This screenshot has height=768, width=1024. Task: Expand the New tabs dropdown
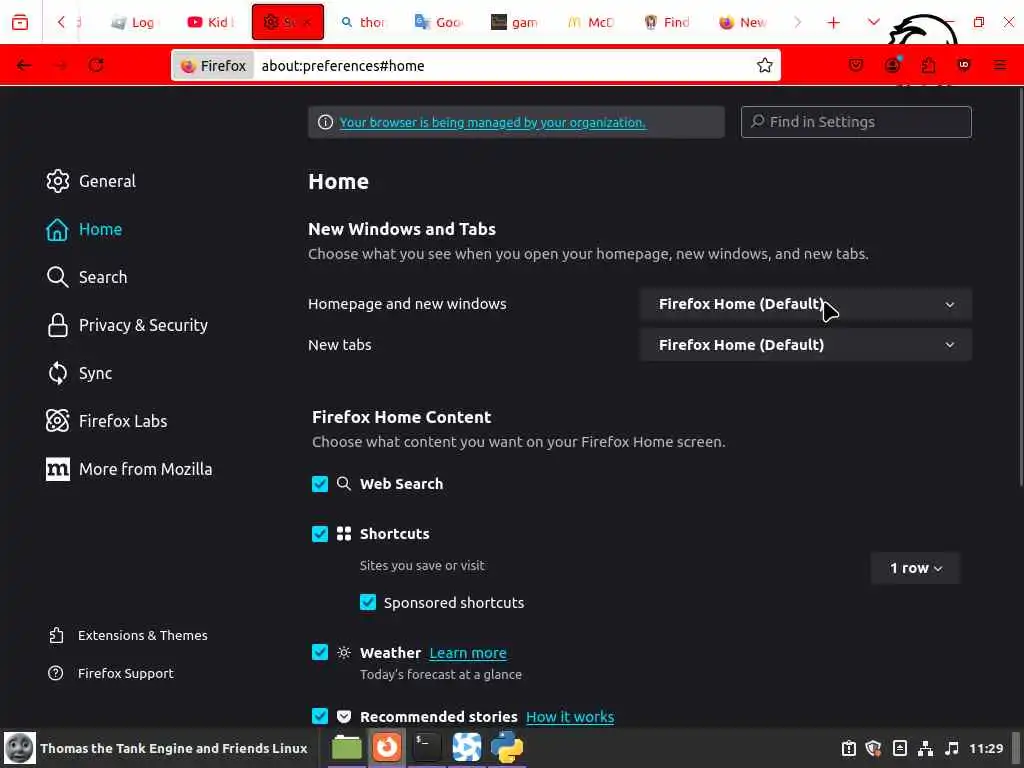(806, 345)
